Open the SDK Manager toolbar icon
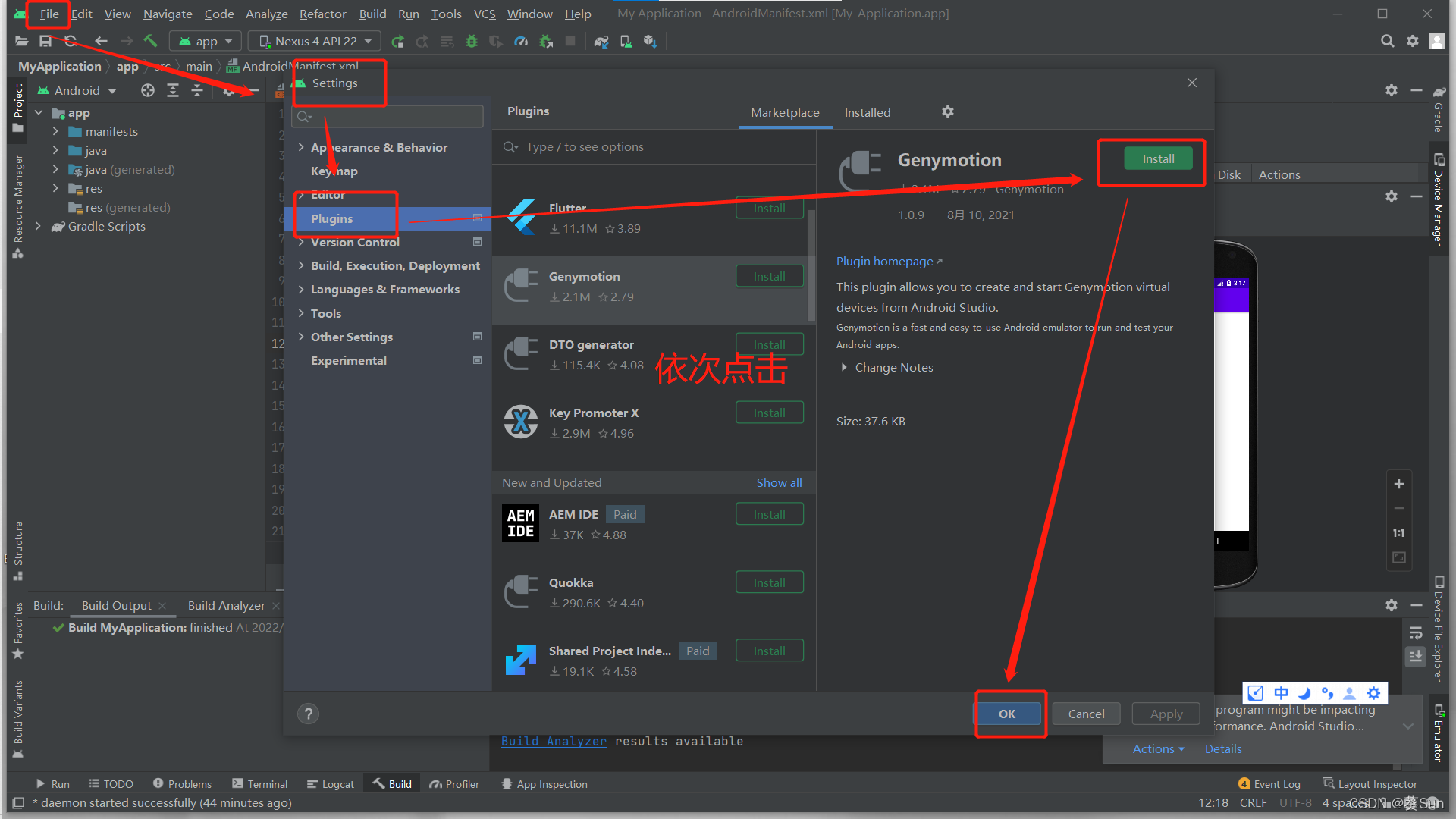 (651, 41)
